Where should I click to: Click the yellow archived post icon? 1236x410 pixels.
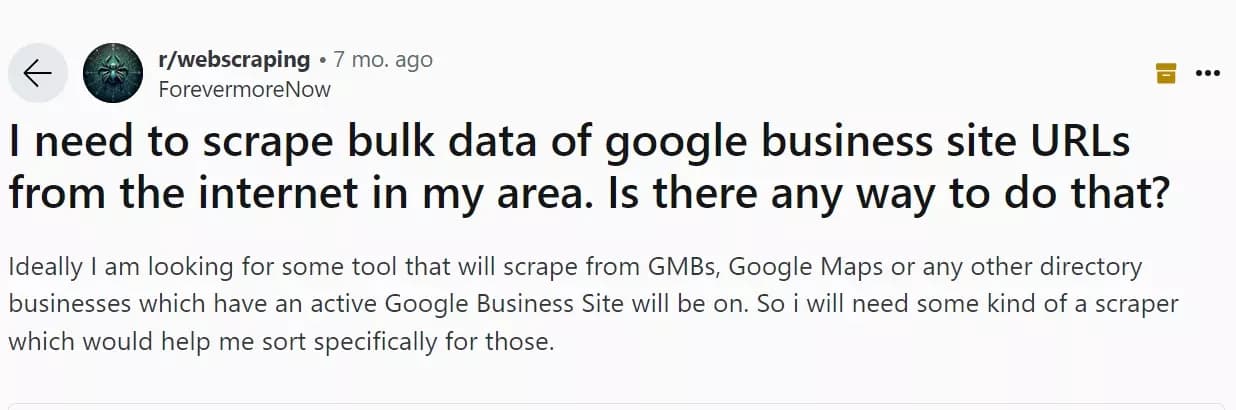(x=1165, y=73)
